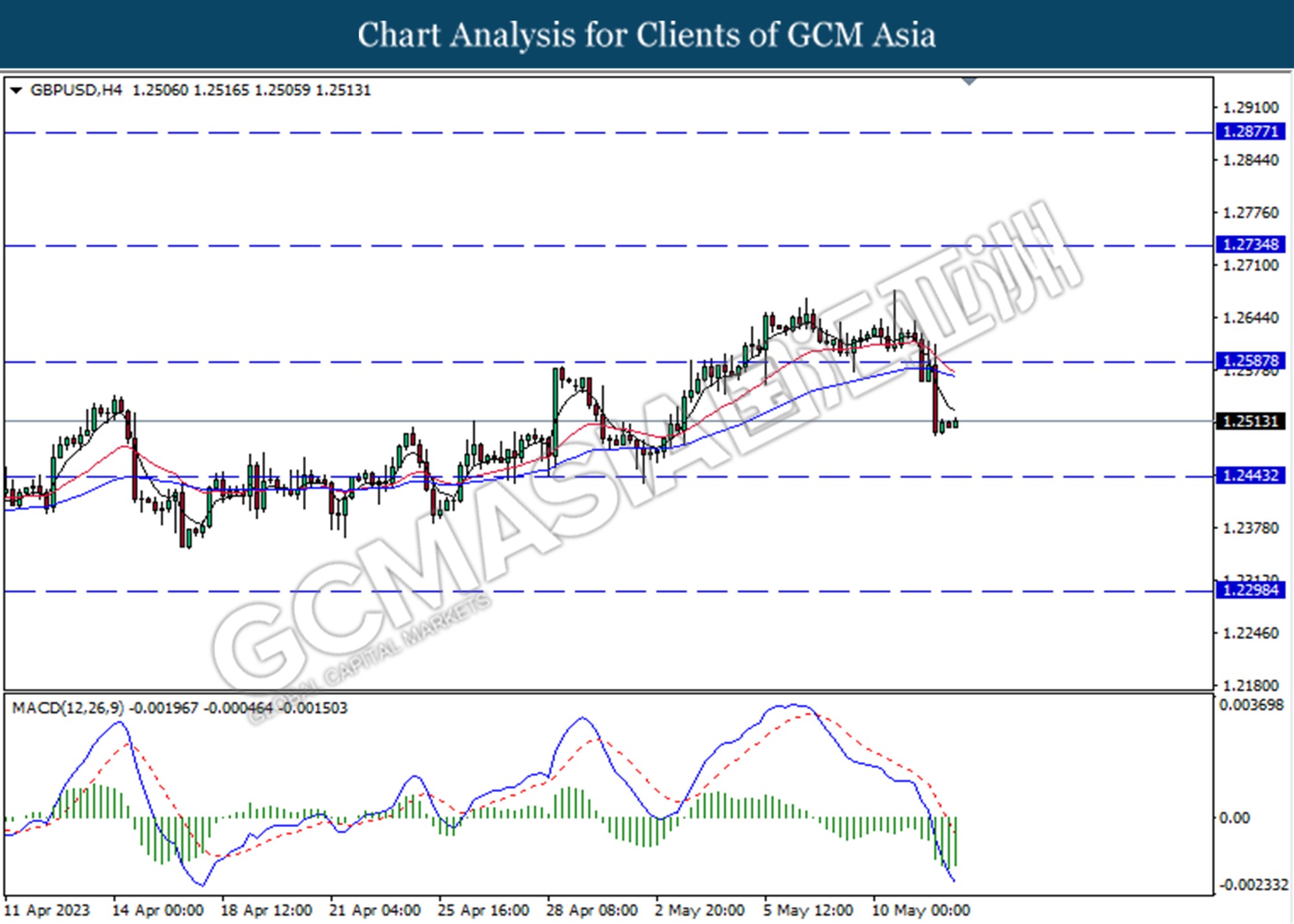Click the MACD zero level 0.00 label
The height and width of the screenshot is (924, 1294).
coord(1234,818)
